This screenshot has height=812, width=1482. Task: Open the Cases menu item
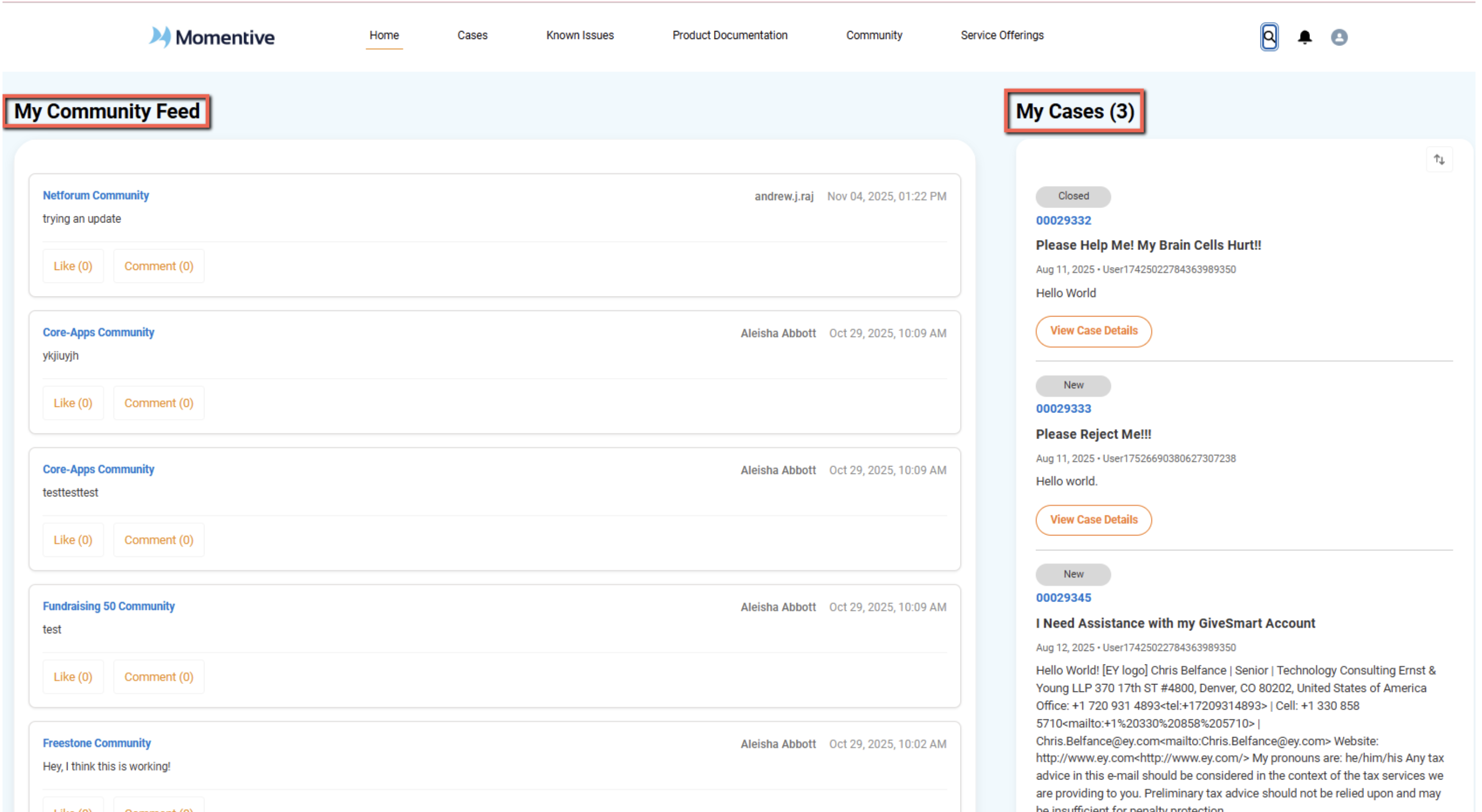click(472, 35)
